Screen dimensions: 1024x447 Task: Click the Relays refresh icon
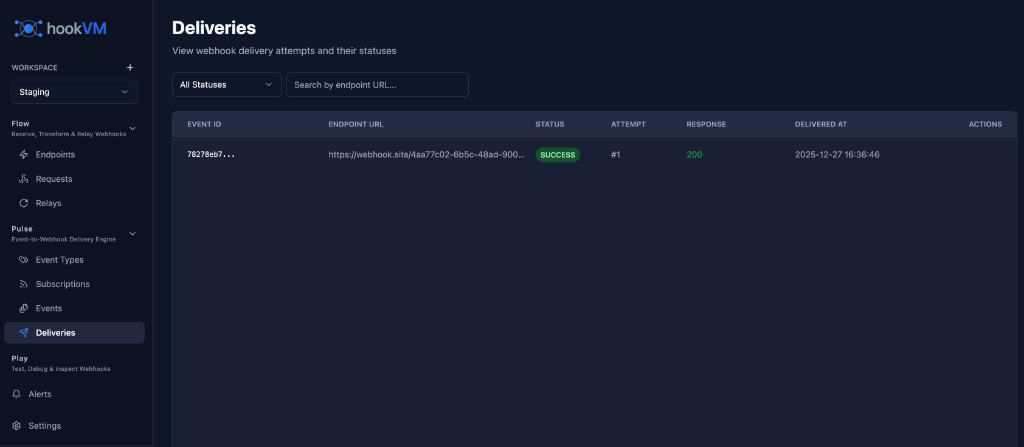click(x=24, y=203)
